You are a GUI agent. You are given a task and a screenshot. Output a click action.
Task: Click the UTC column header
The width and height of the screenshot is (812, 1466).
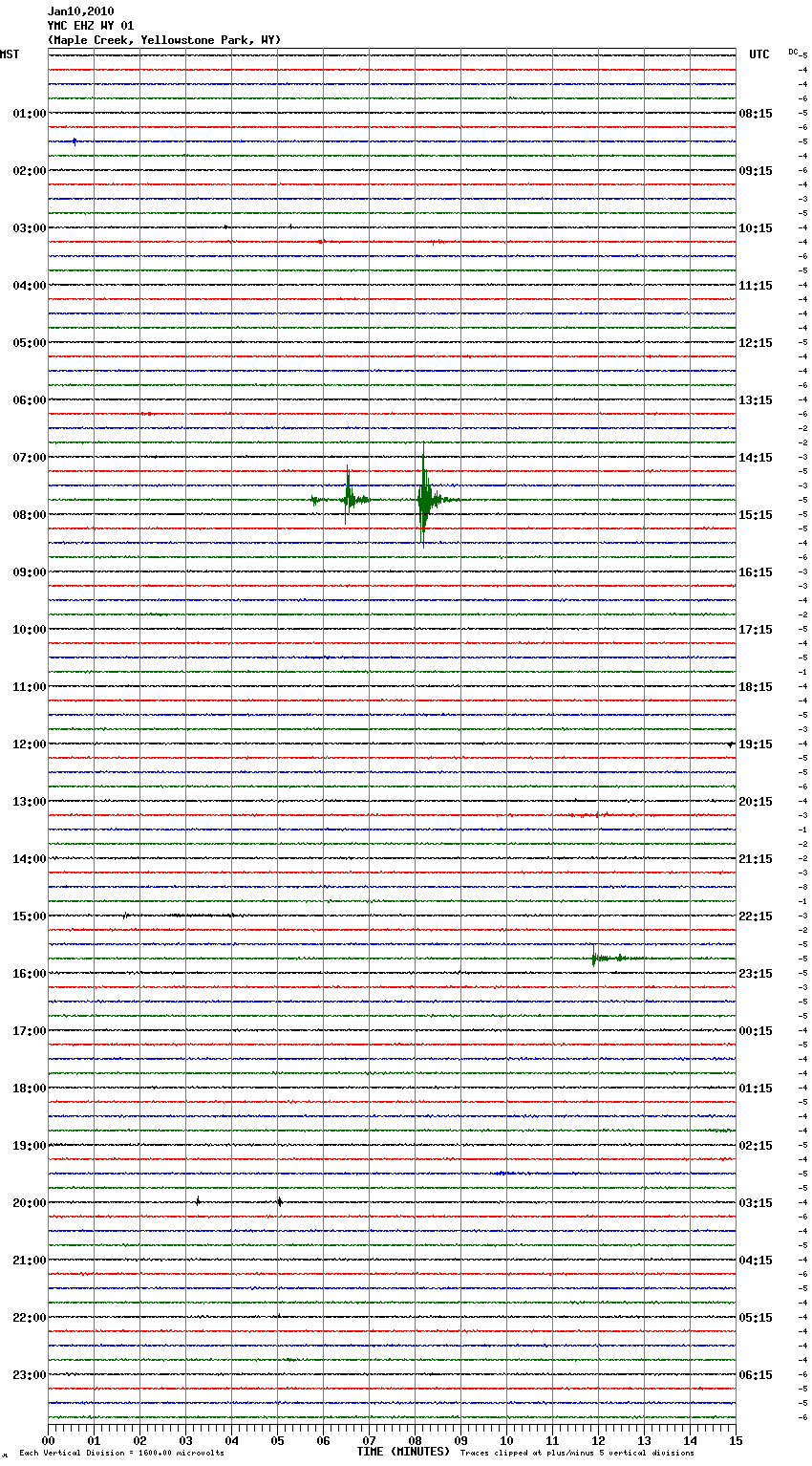759,54
